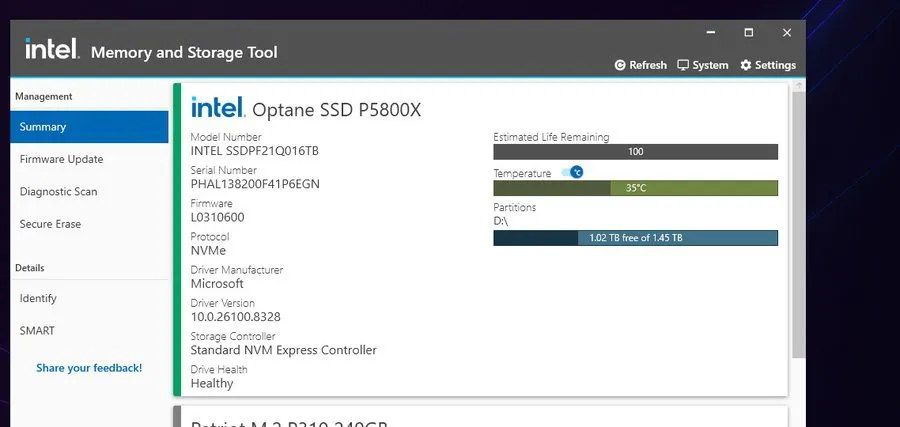The height and width of the screenshot is (427, 900).
Task: Click the vertical scrollbar thumb
Action: 798,225
